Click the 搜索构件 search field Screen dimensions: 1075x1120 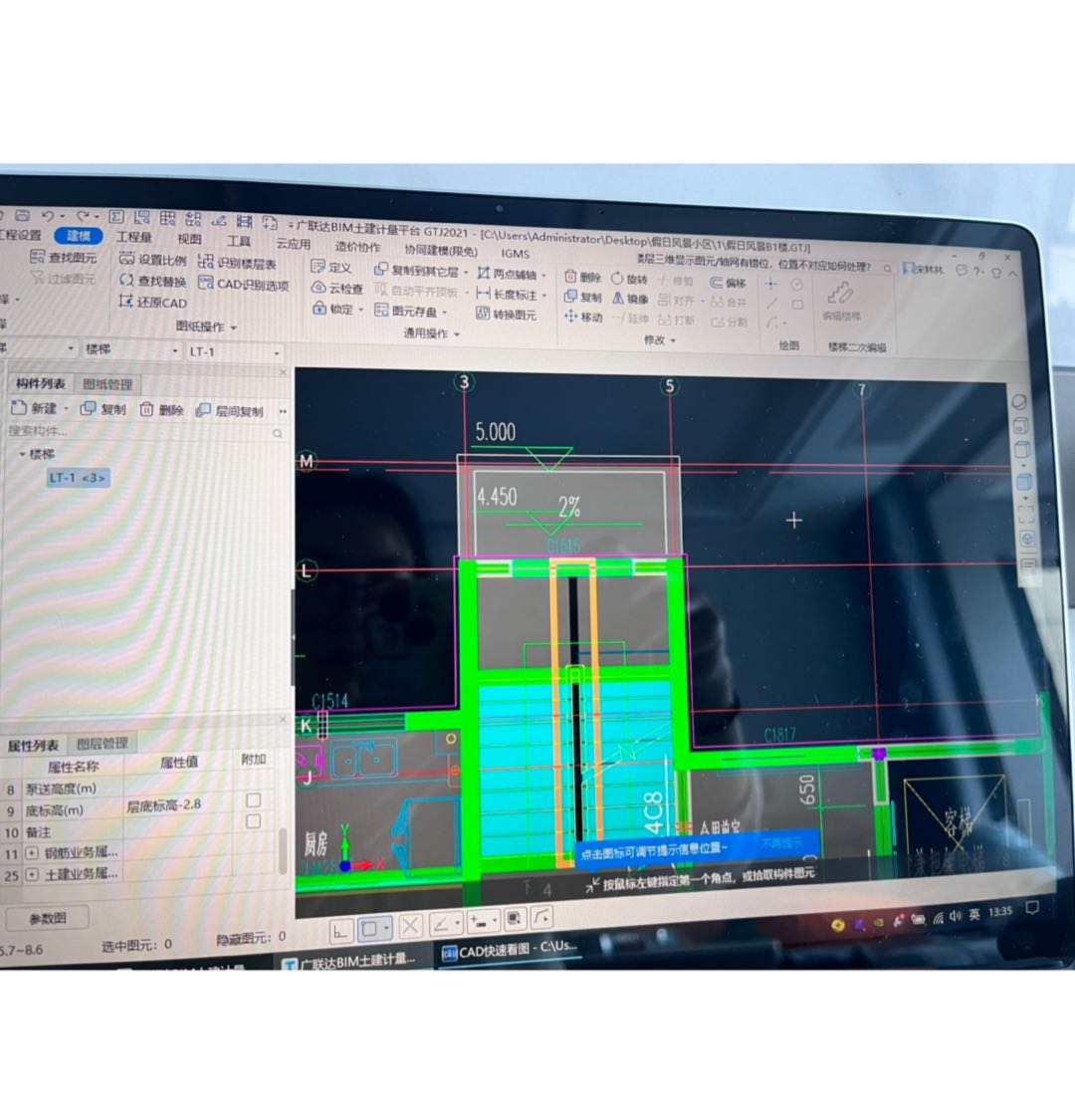tap(145, 431)
